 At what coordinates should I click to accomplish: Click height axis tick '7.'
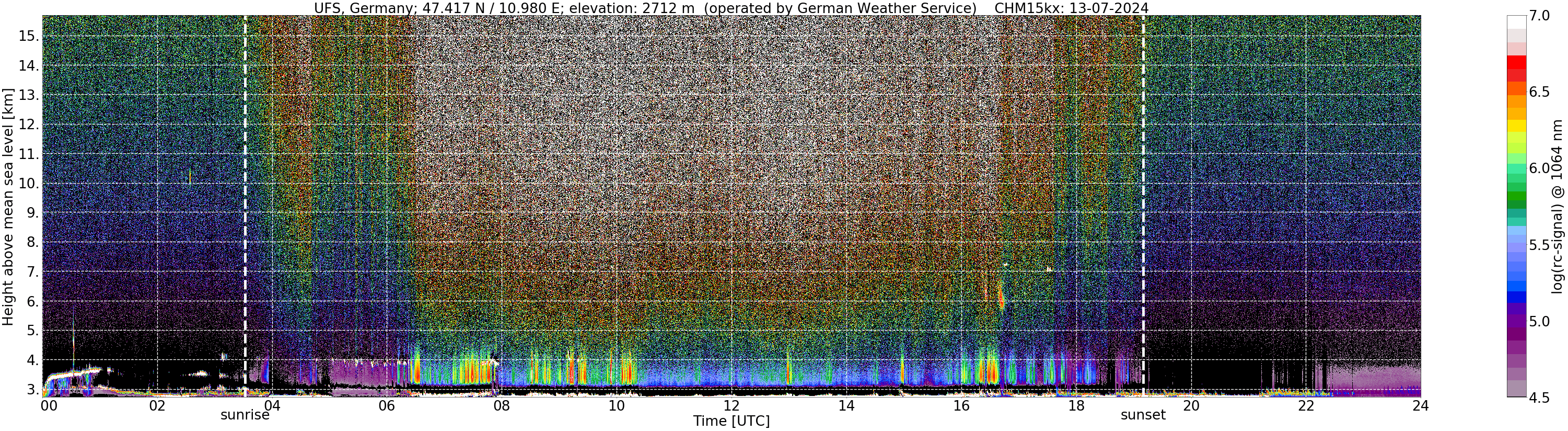point(32,272)
